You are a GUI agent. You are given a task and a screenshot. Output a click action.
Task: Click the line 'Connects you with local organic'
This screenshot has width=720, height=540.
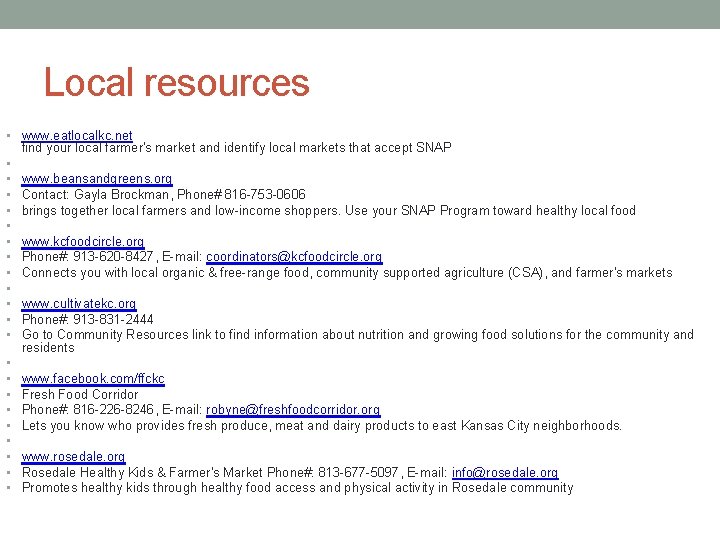pyautogui.click(x=347, y=272)
